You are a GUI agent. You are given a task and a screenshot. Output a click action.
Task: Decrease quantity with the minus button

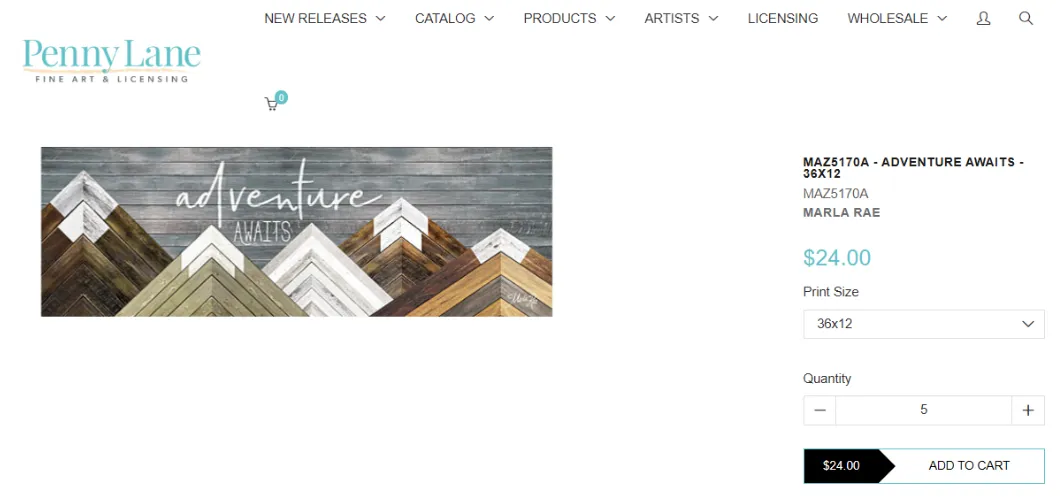click(x=820, y=410)
